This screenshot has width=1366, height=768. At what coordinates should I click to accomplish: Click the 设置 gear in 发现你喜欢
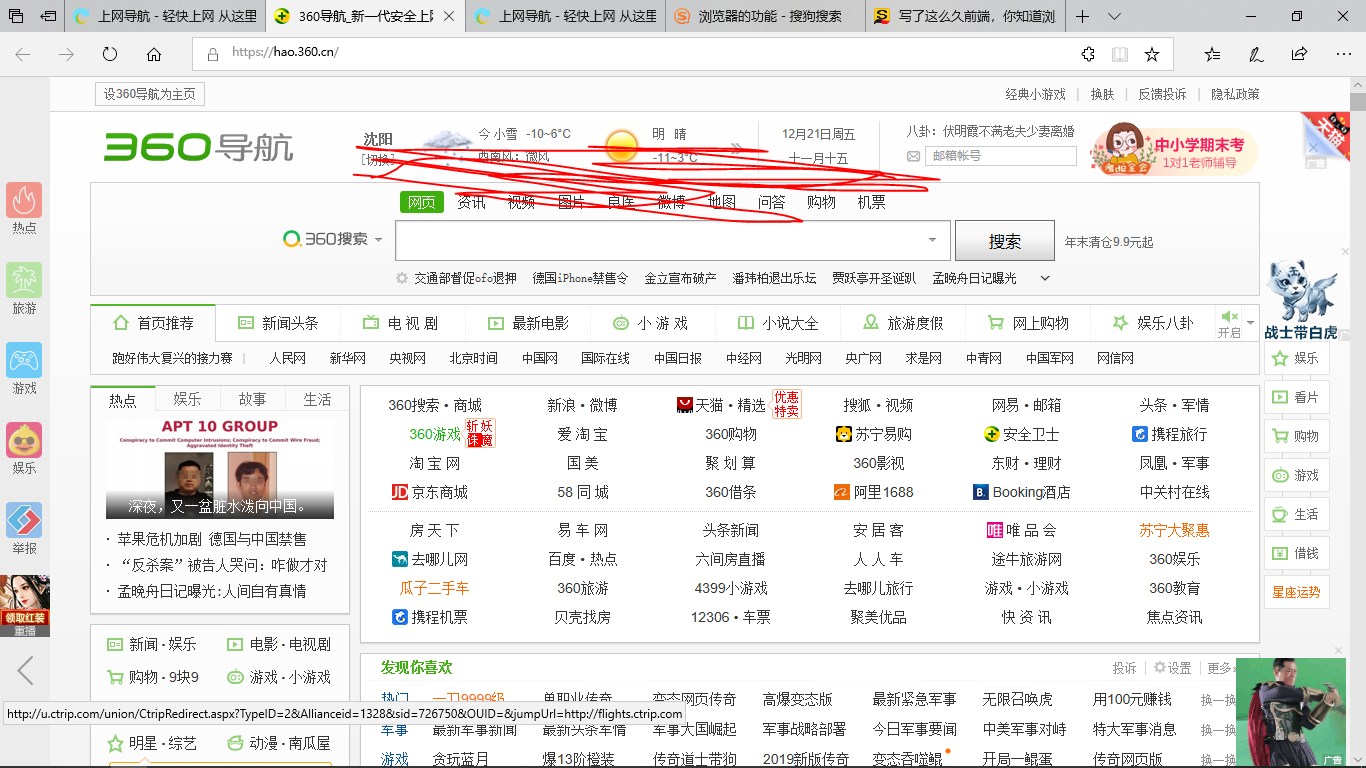click(x=1172, y=667)
